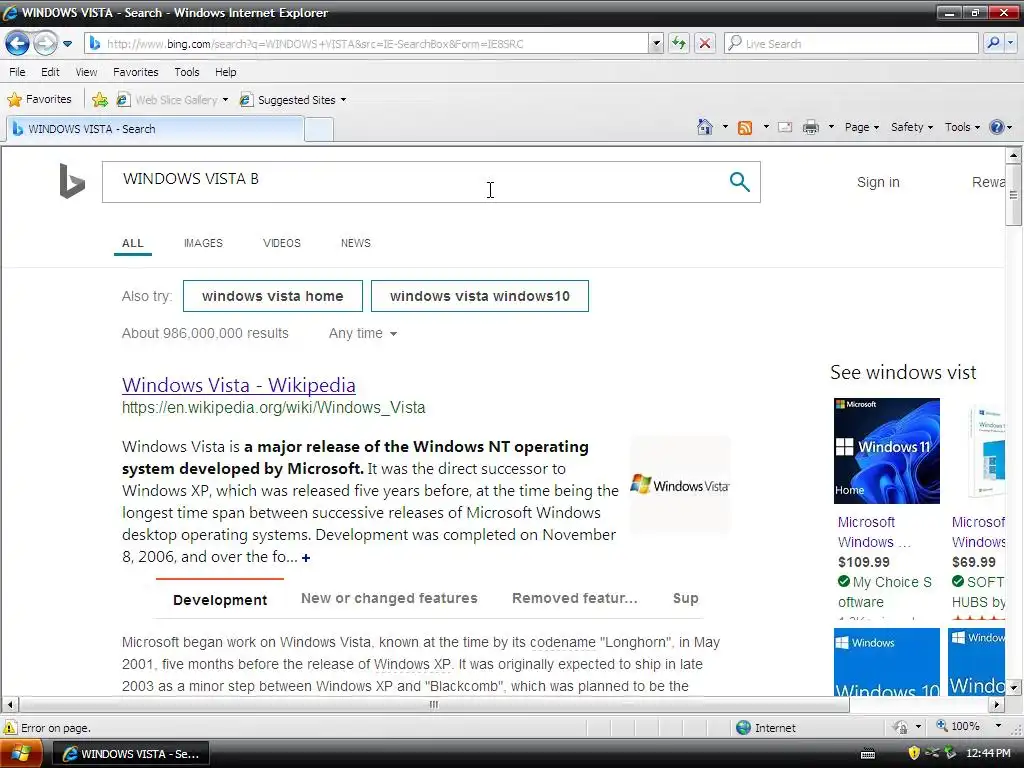Image resolution: width=1024 pixels, height=768 pixels.
Task: Expand the address bar history dropdown
Action: (x=656, y=44)
